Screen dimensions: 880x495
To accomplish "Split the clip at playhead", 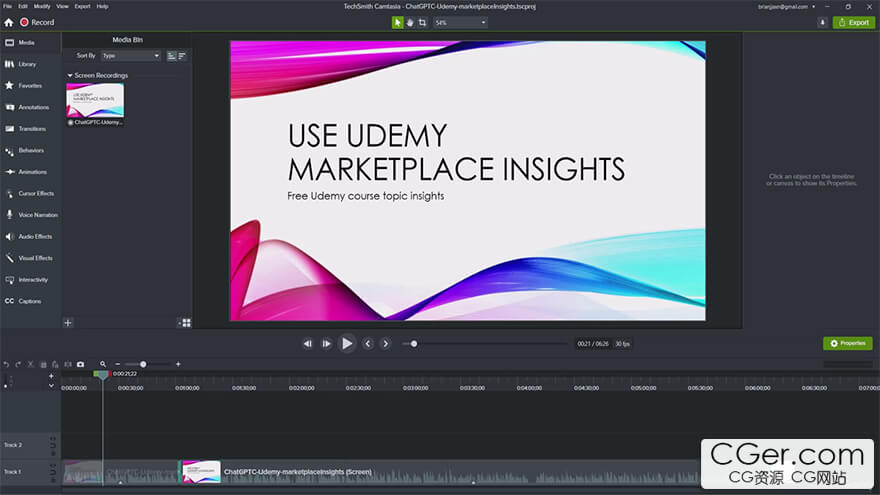I will (68, 364).
